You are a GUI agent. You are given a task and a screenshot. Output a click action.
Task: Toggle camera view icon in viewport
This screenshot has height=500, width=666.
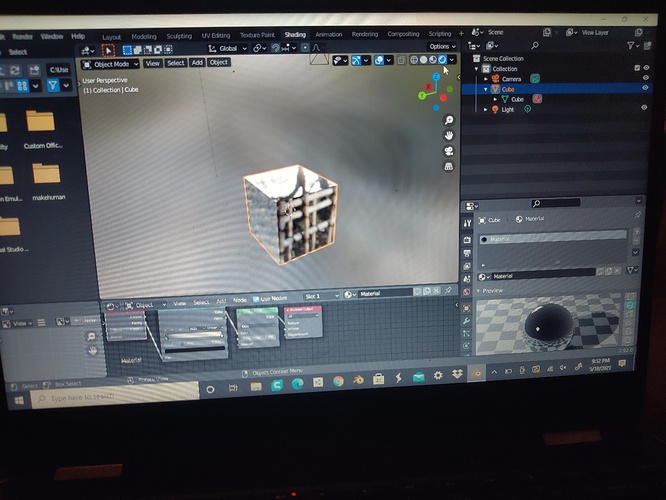449,151
